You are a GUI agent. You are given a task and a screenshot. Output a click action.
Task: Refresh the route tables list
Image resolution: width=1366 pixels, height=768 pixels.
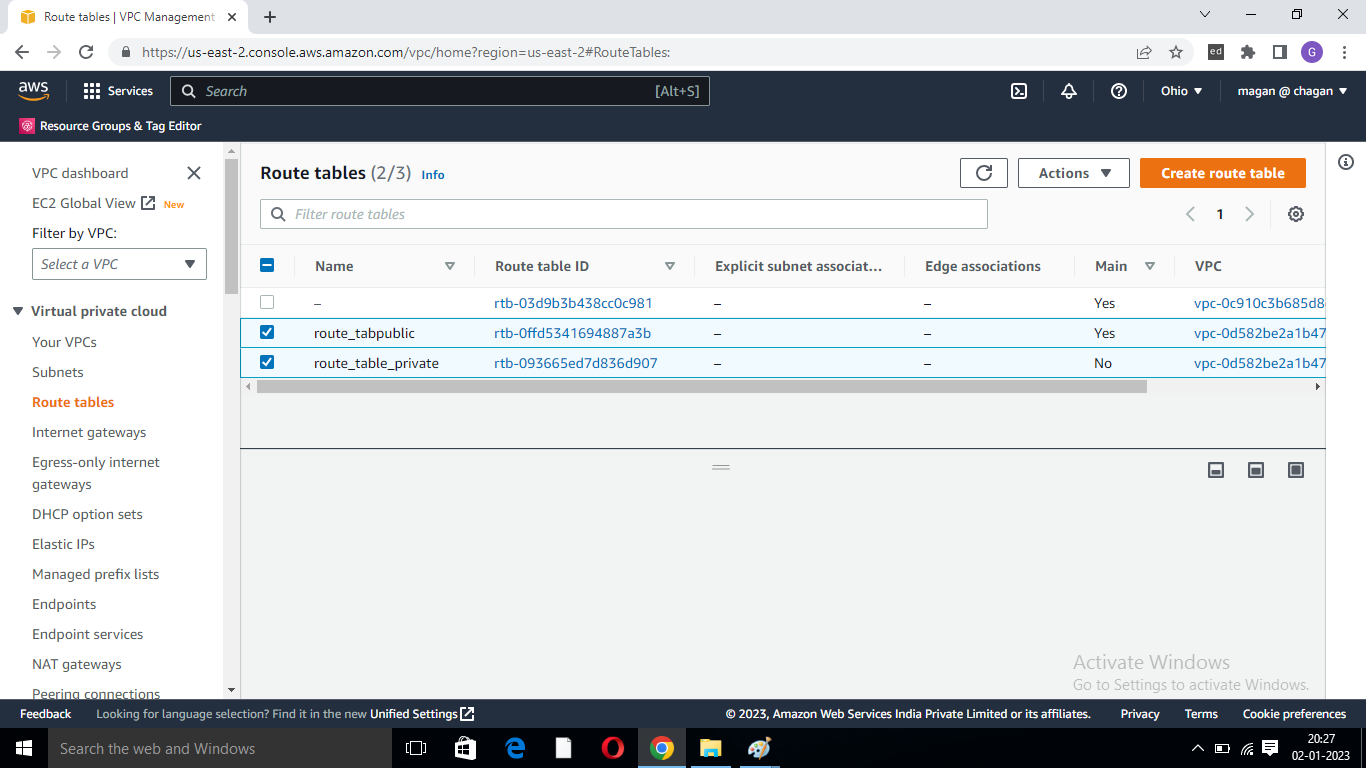983,172
